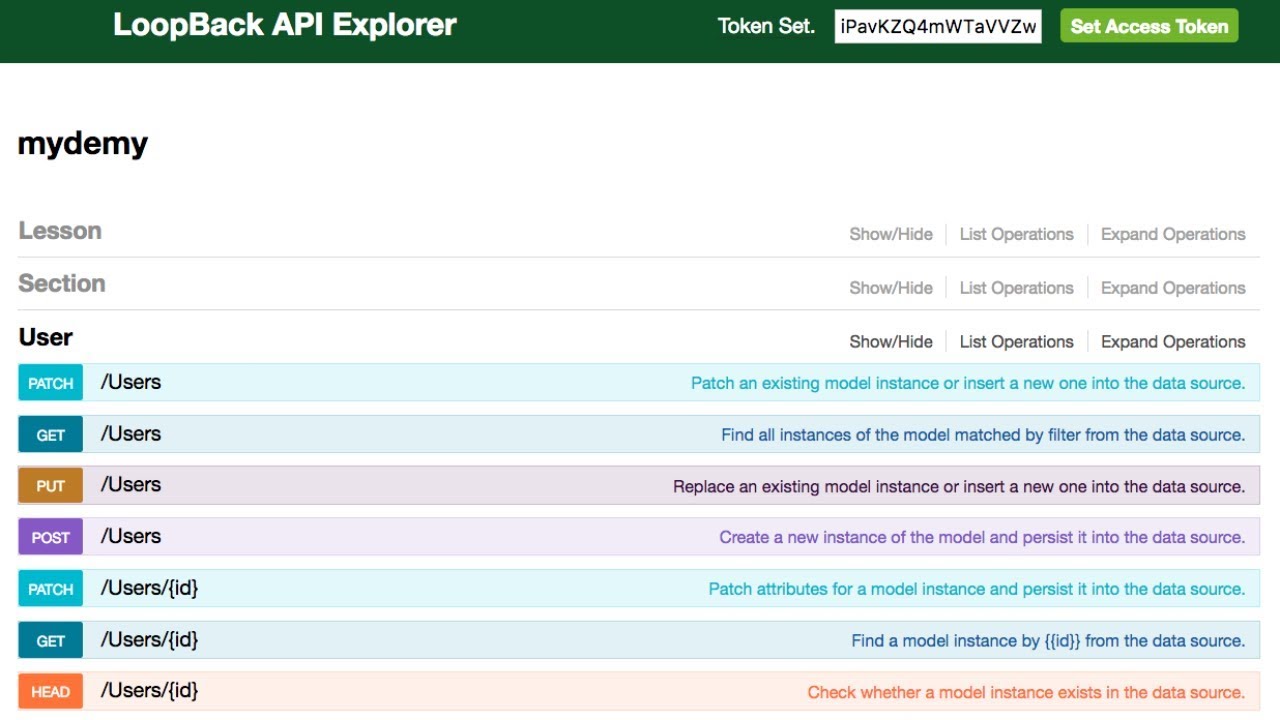The width and height of the screenshot is (1280, 720).
Task: Open the 'Find all instances' operation description
Action: (x=982, y=435)
